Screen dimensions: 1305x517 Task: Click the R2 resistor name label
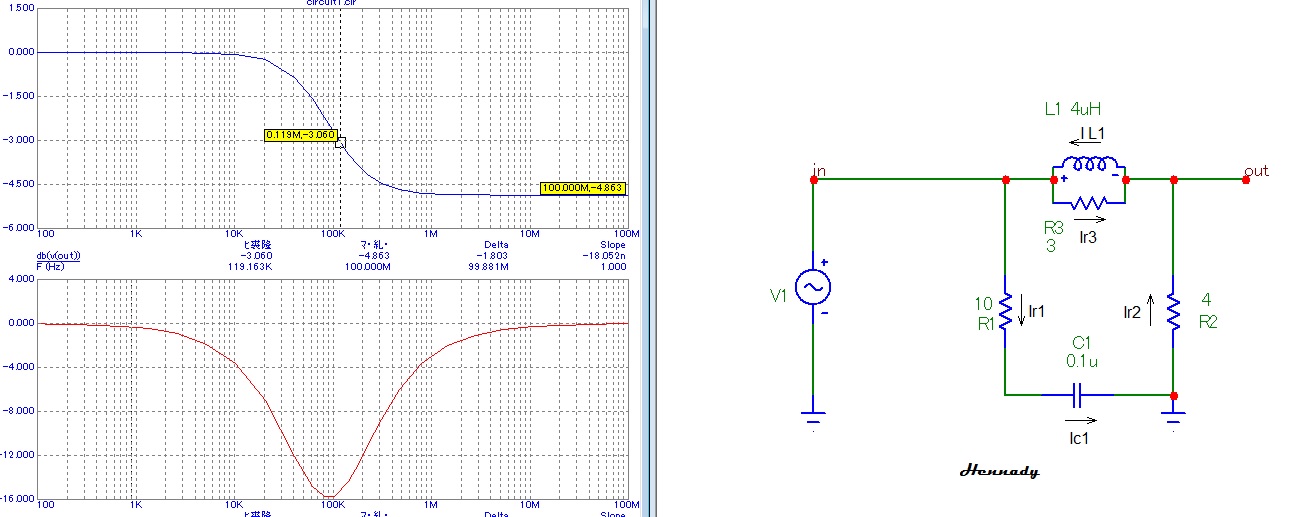tap(1206, 323)
